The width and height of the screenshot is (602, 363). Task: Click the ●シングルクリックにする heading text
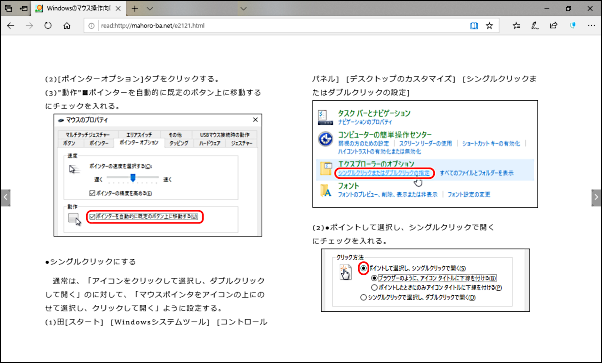[x=90, y=262]
